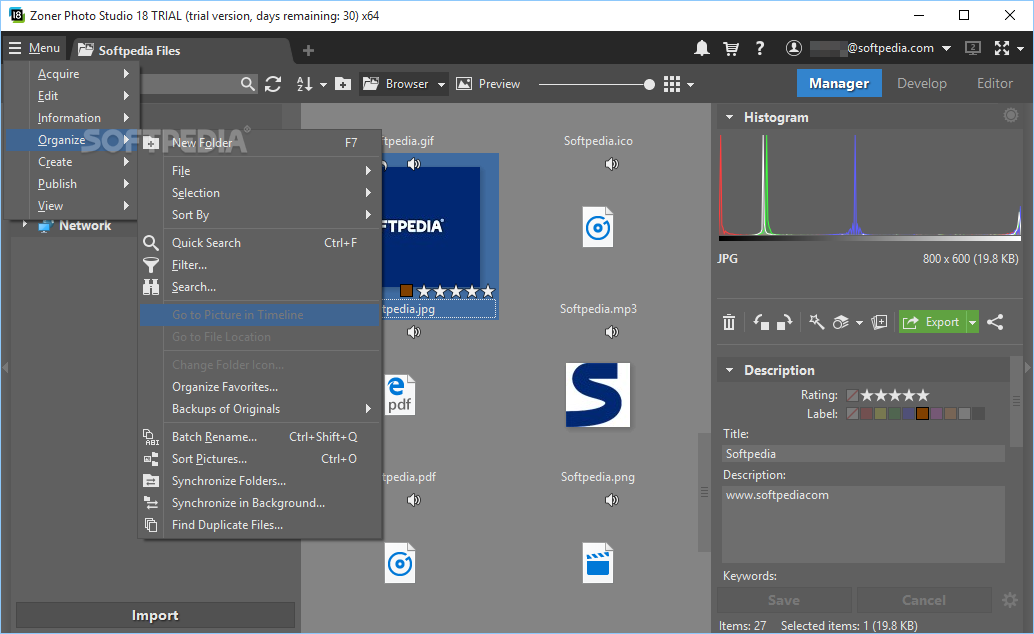Expand the Network tree node
1034x634 pixels.
click(x=24, y=225)
